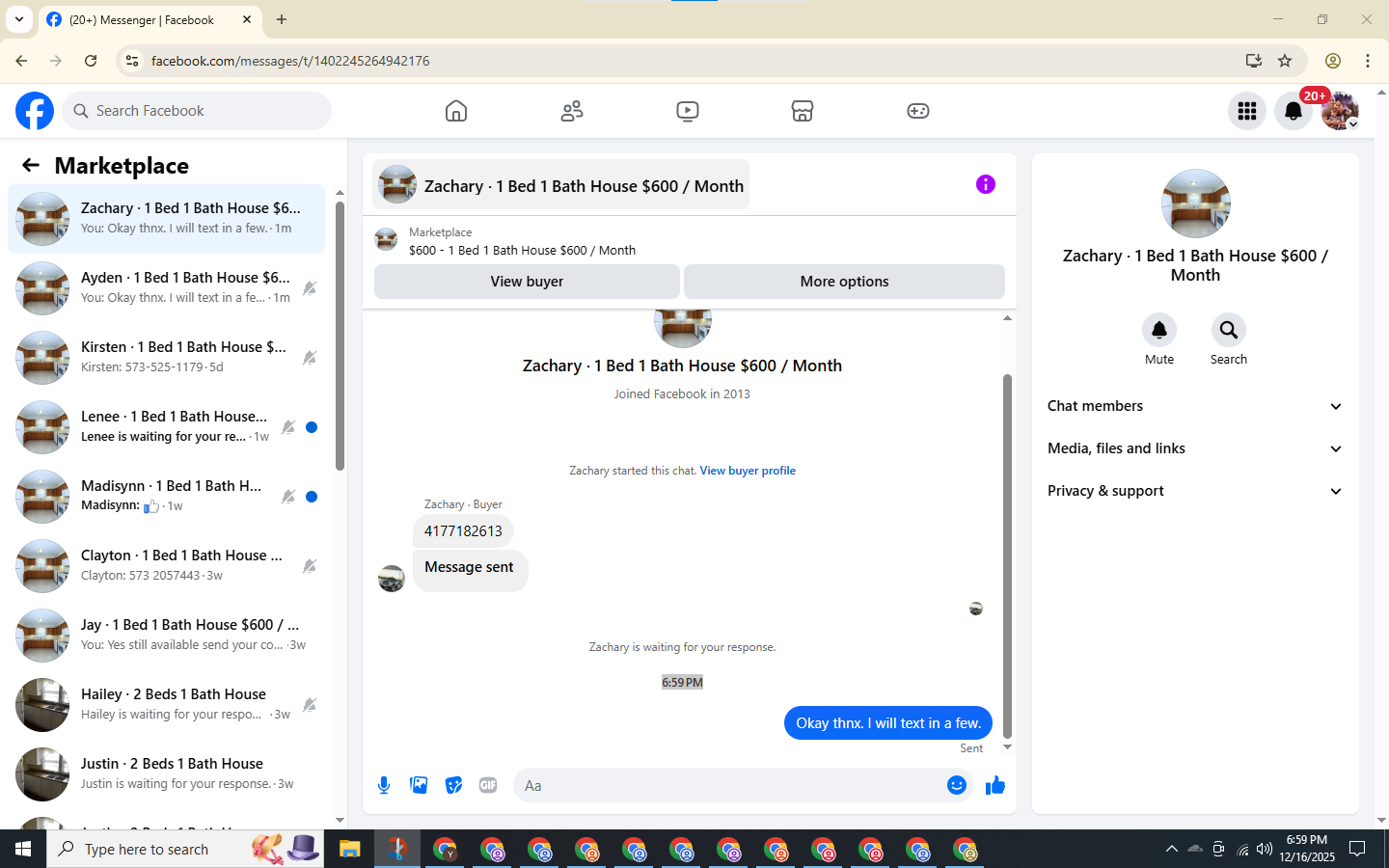The image size is (1389, 868).
Task: Click the chat messages scrollbar
Action: [1007, 556]
